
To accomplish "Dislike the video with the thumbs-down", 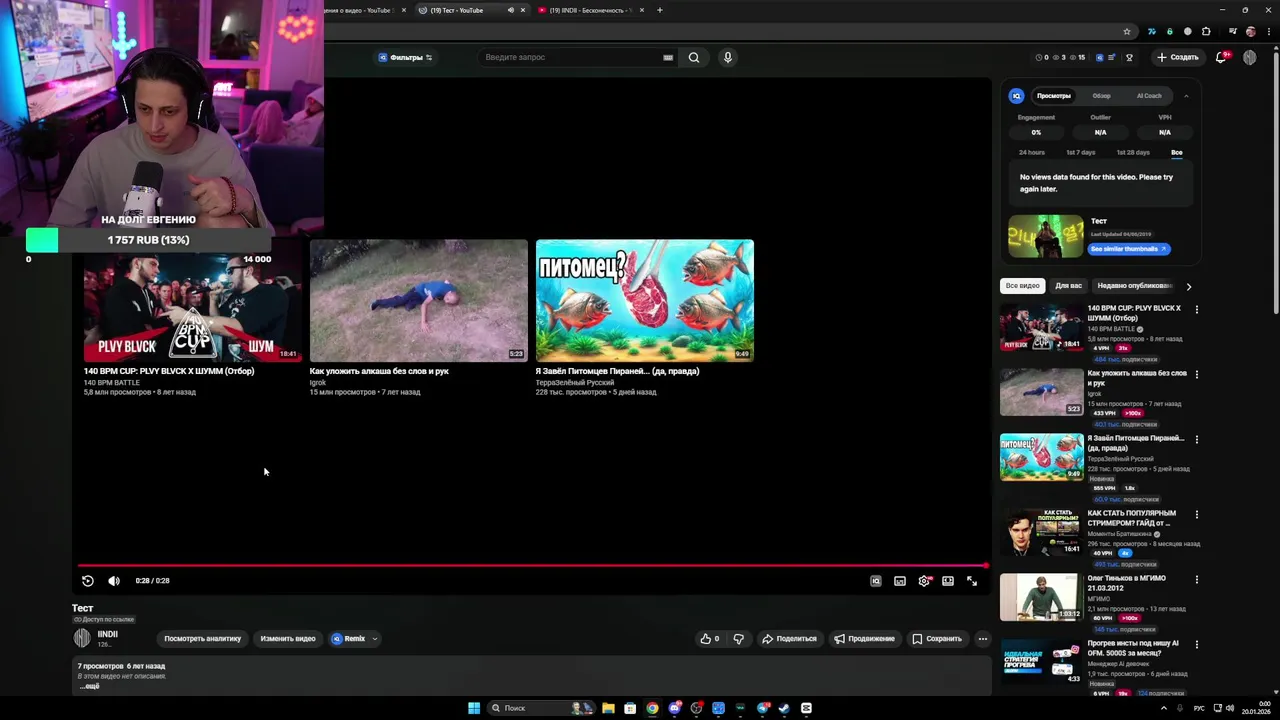I will [x=739, y=639].
